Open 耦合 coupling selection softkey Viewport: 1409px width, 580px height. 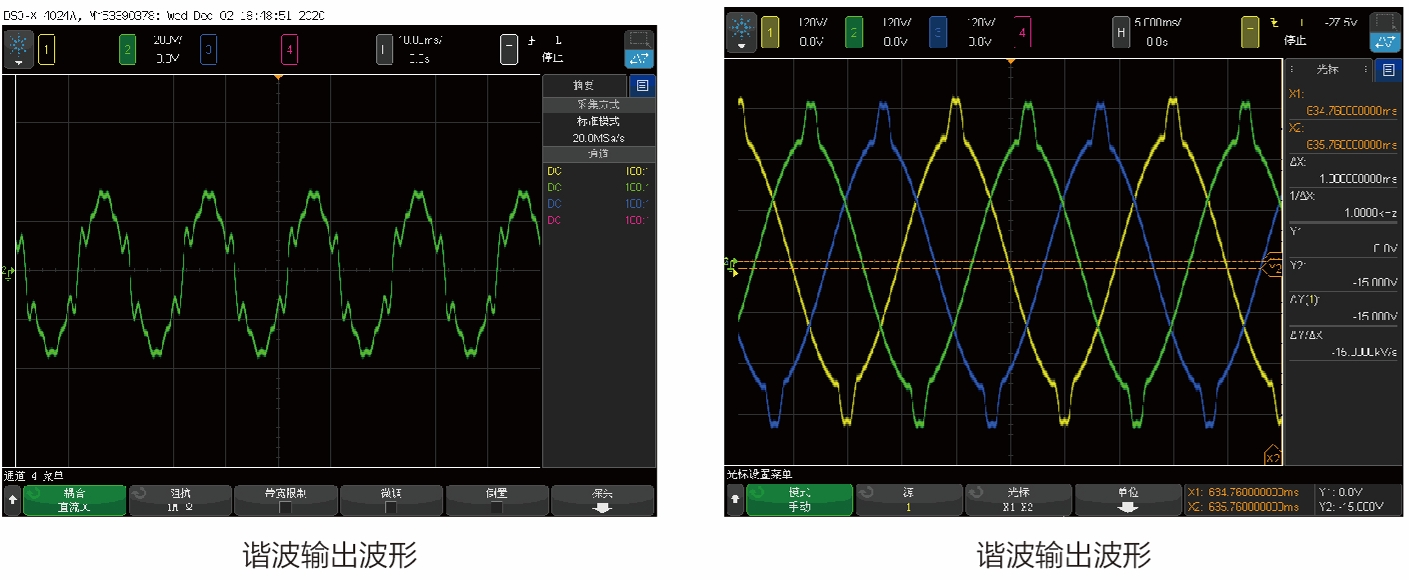click(75, 500)
